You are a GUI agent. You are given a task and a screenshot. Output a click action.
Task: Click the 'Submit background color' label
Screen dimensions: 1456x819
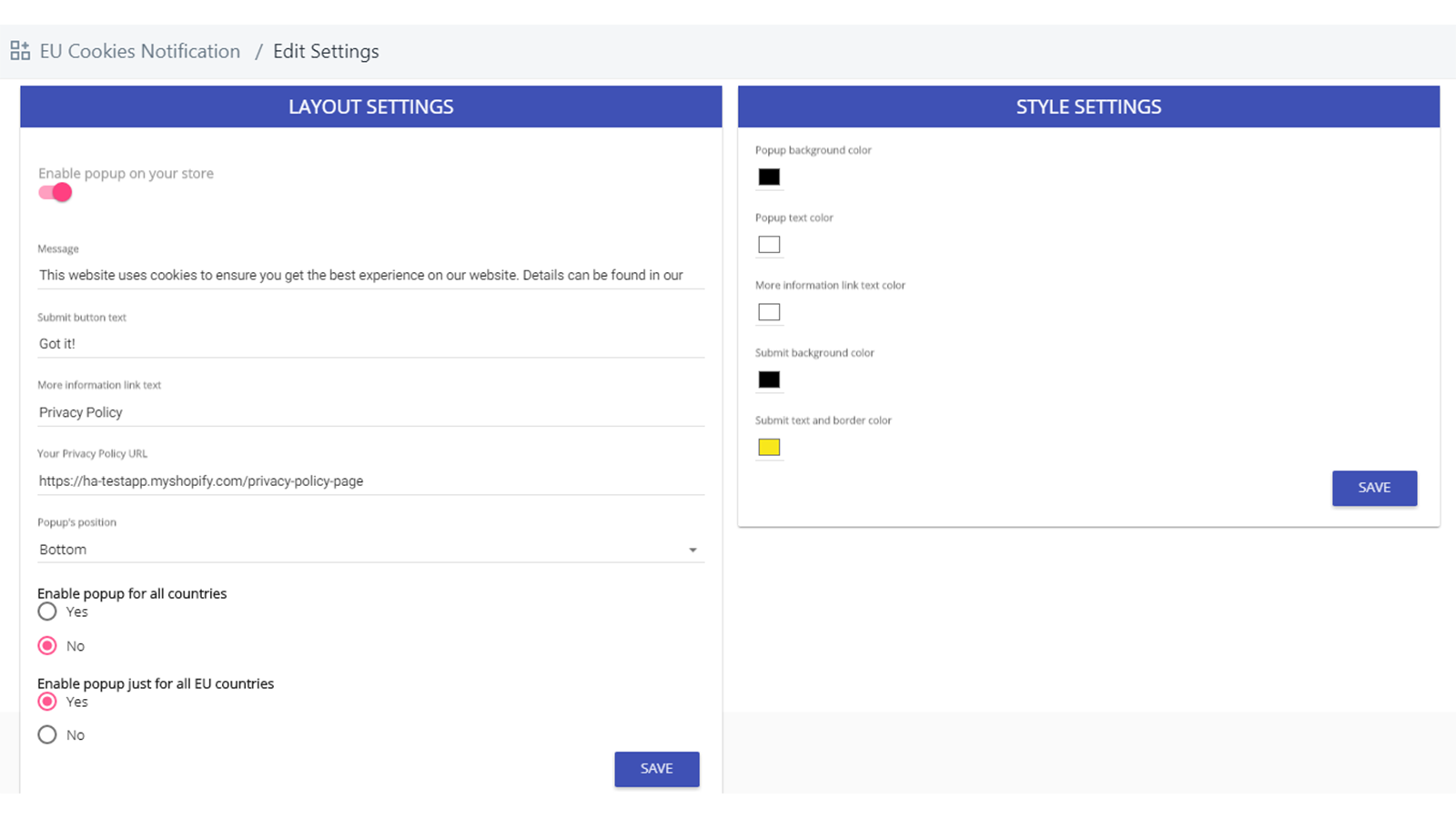(x=814, y=353)
